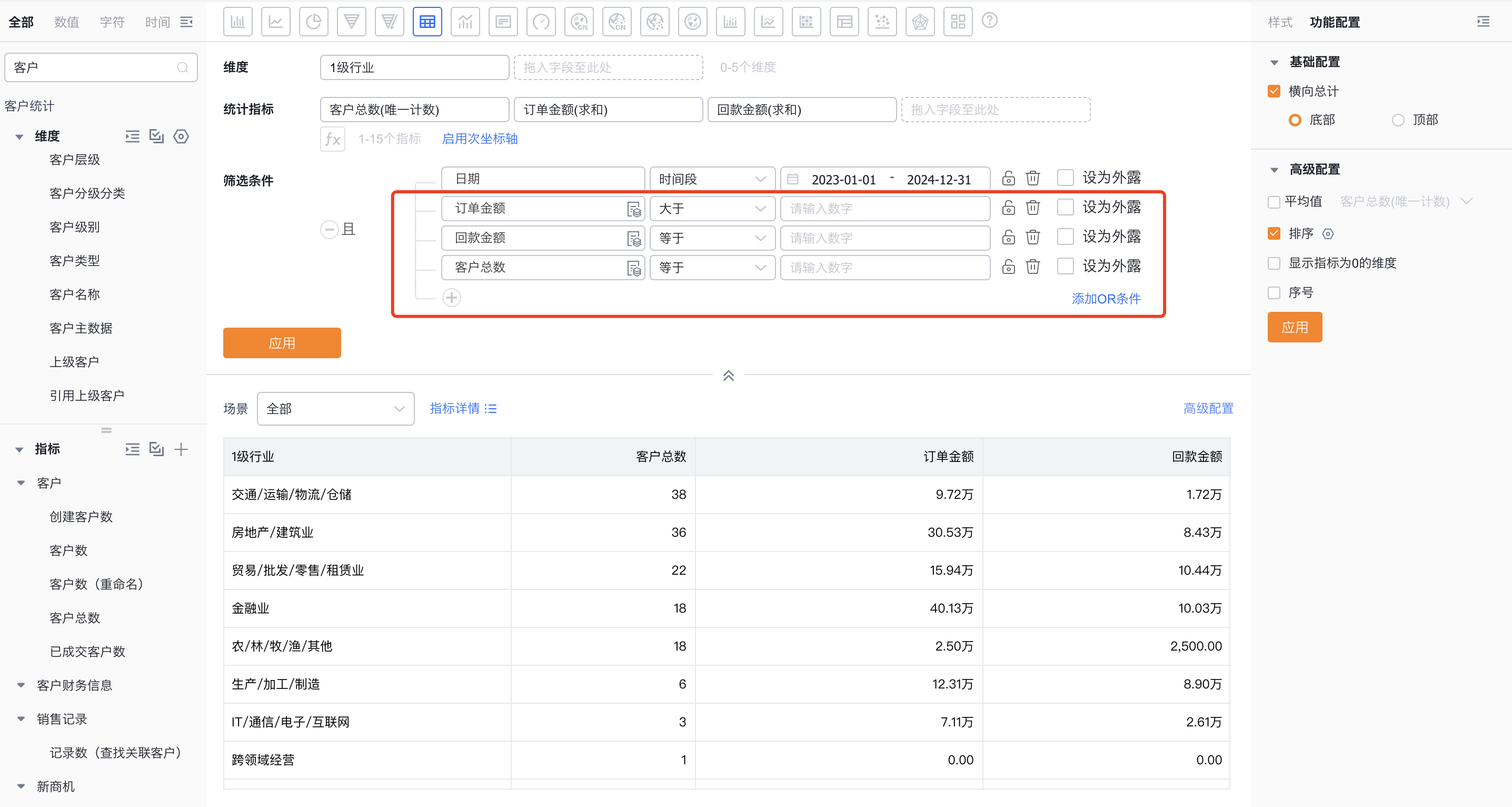This screenshot has height=807, width=1512.
Task: Click the 添加OR条件 link
Action: click(x=1106, y=298)
